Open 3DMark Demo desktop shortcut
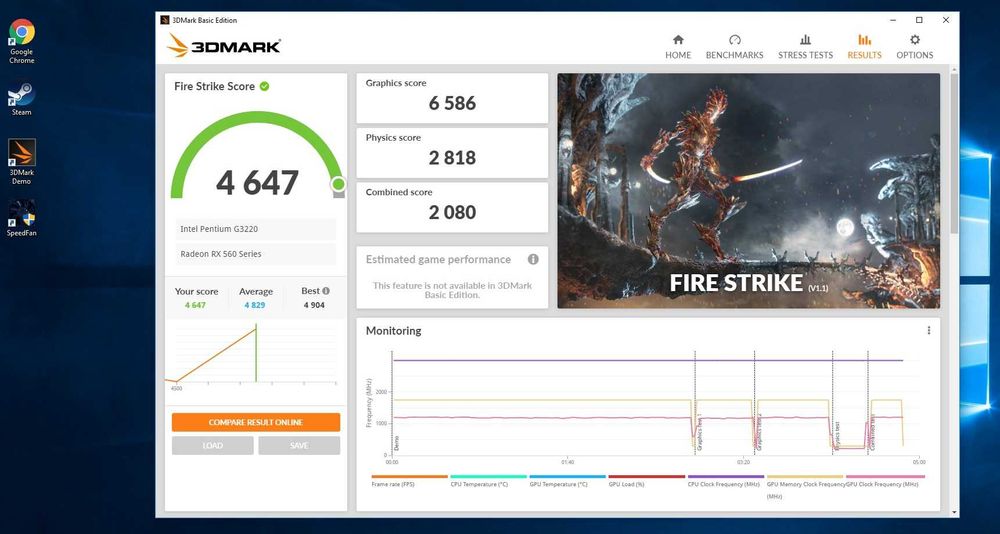 coord(22,161)
